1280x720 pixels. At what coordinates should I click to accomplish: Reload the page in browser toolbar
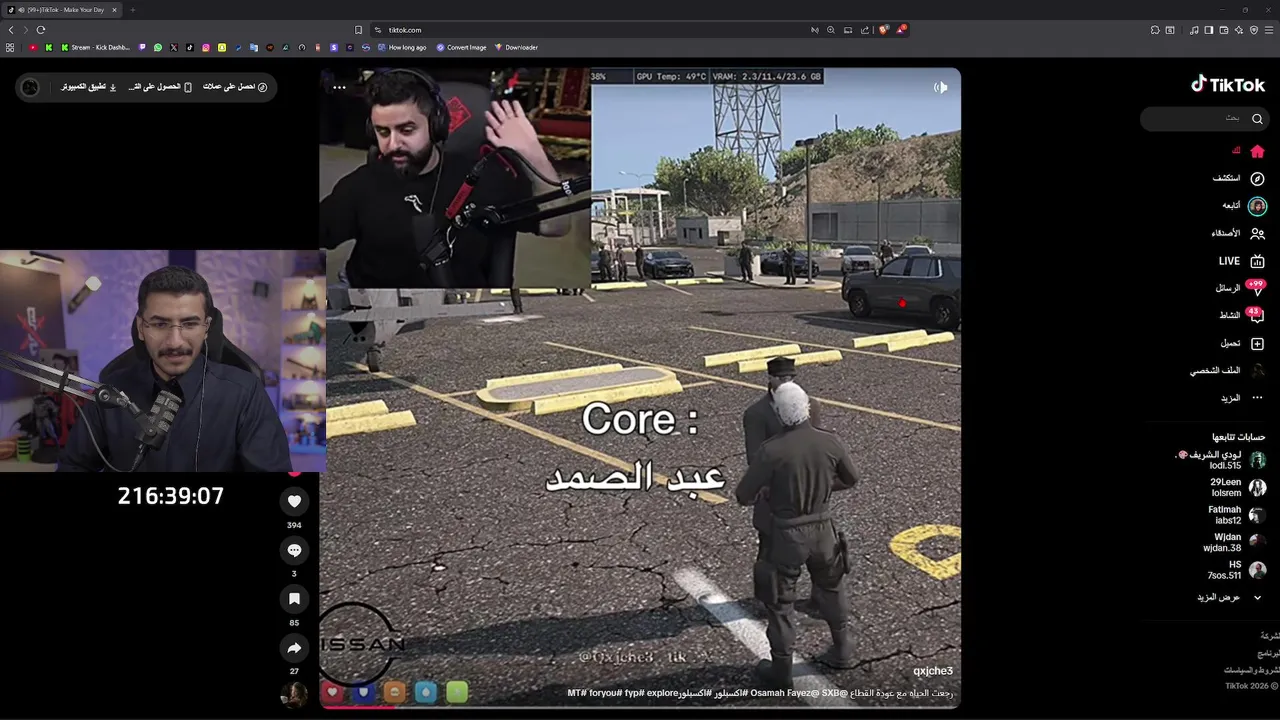coord(41,30)
